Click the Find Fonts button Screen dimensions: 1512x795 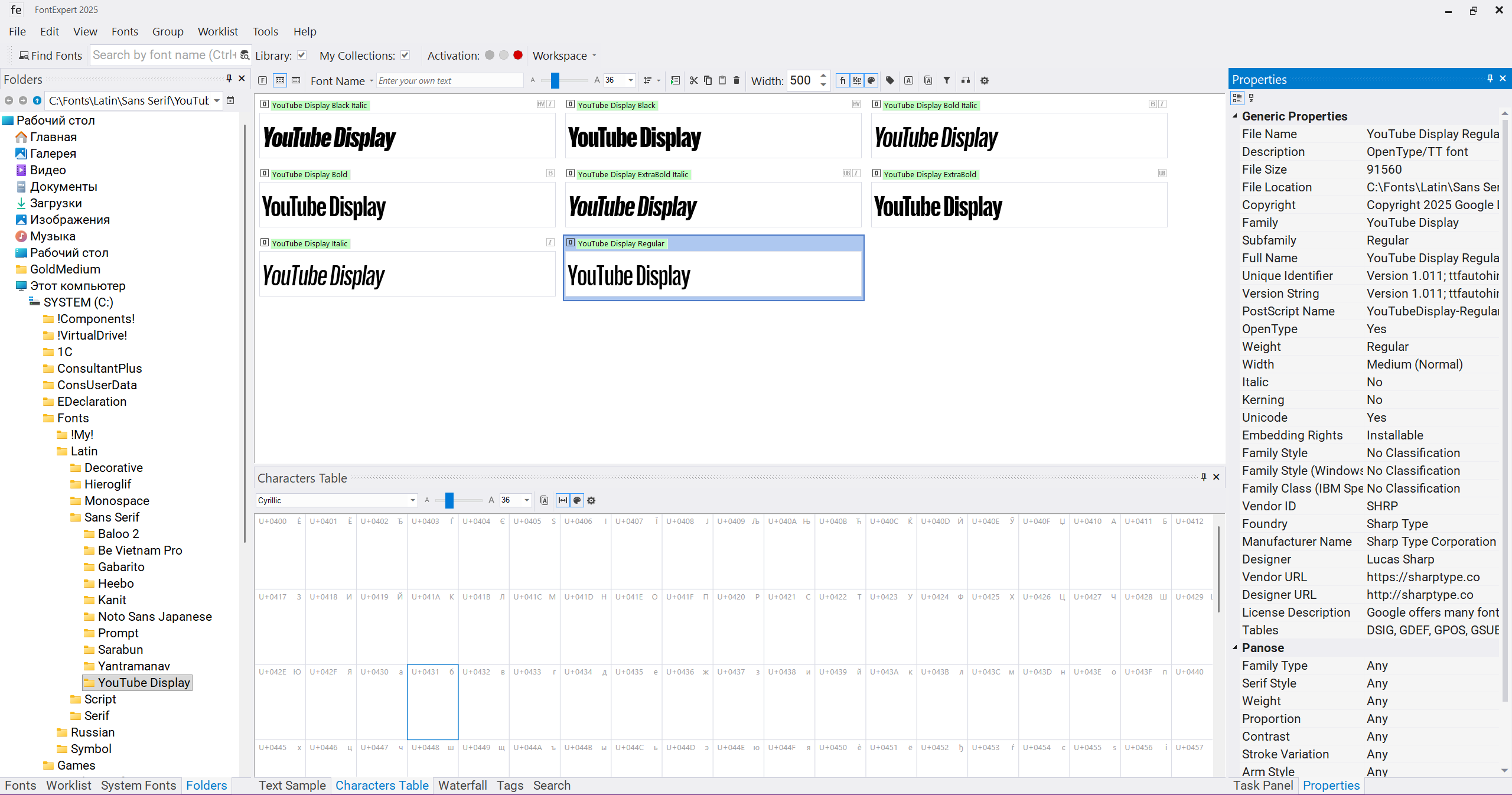[51, 56]
